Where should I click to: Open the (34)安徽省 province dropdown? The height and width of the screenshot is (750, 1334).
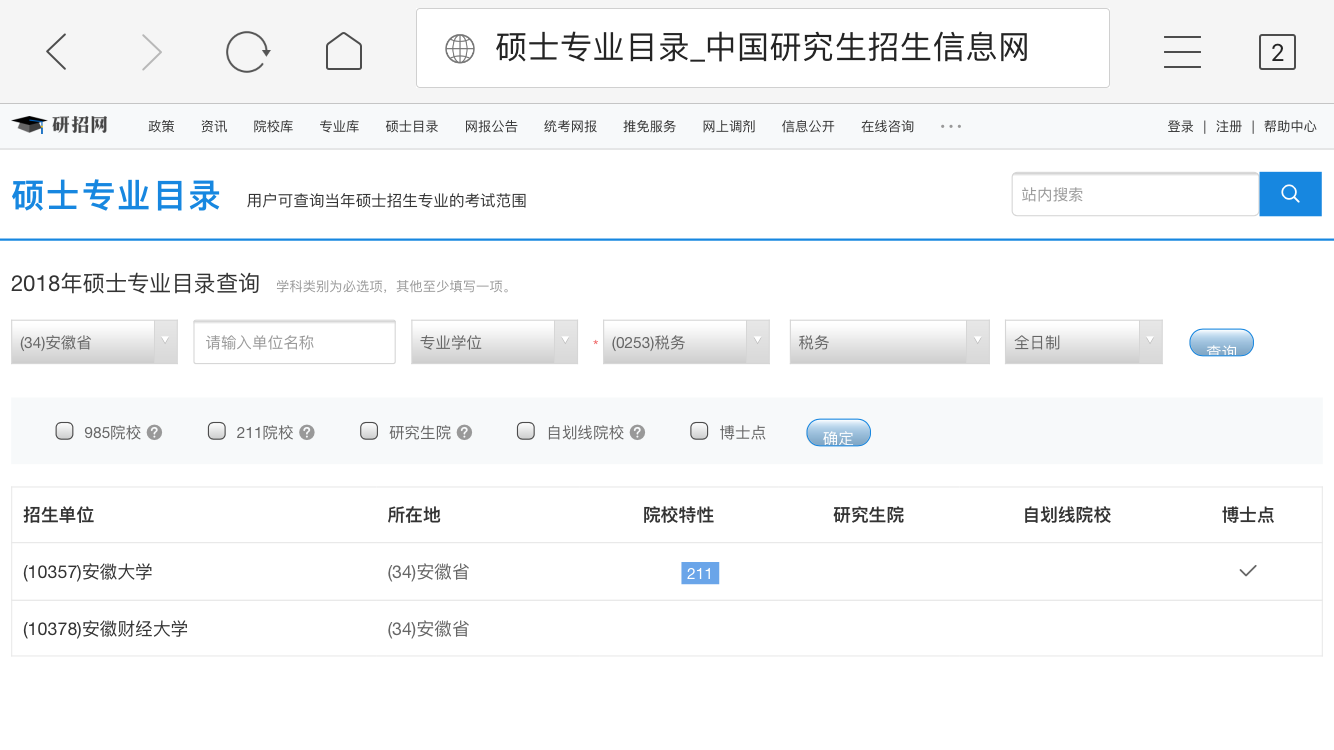(x=94, y=341)
